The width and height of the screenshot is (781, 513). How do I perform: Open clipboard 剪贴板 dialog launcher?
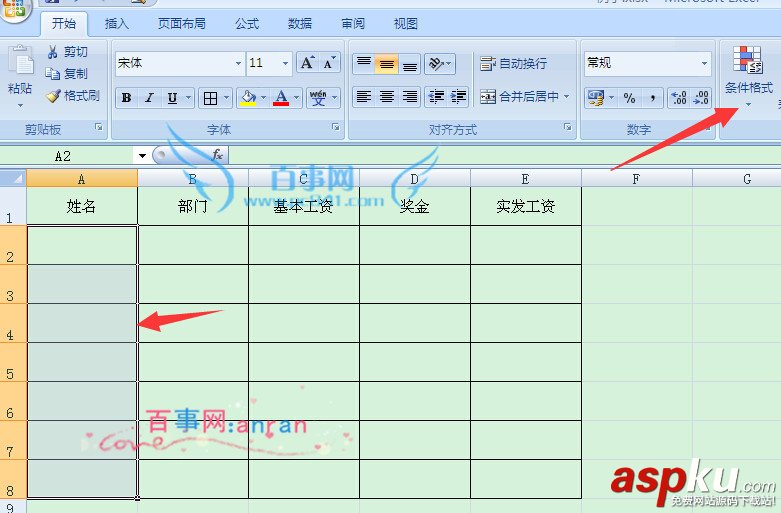tap(99, 128)
